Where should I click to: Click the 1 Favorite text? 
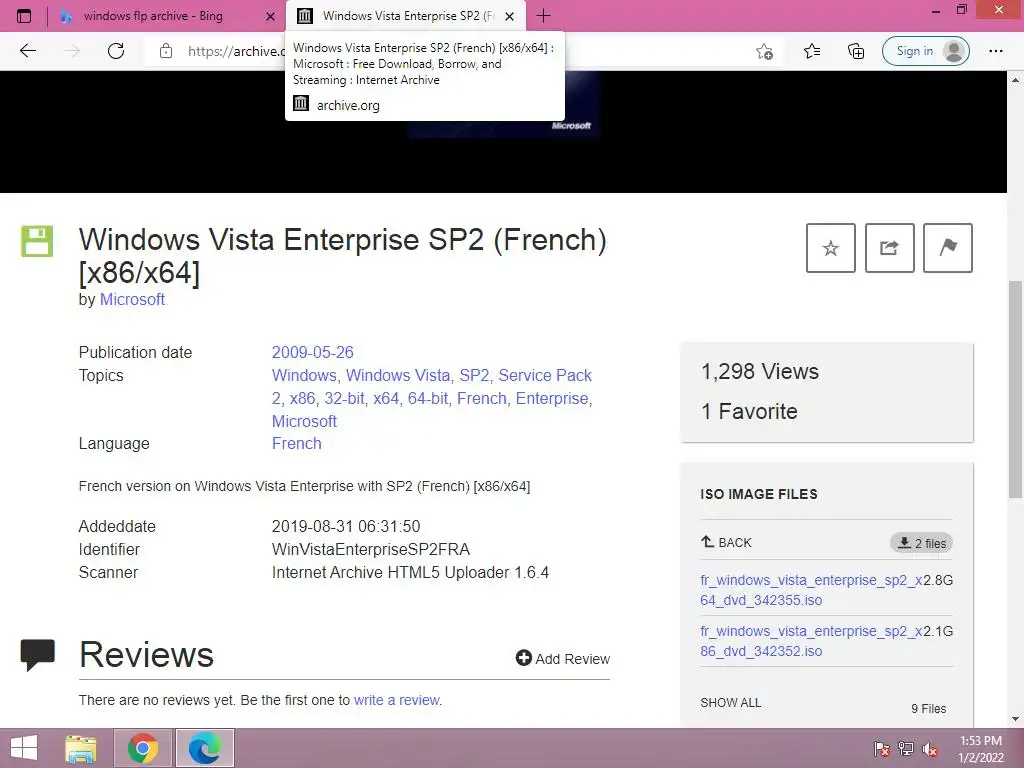click(749, 411)
